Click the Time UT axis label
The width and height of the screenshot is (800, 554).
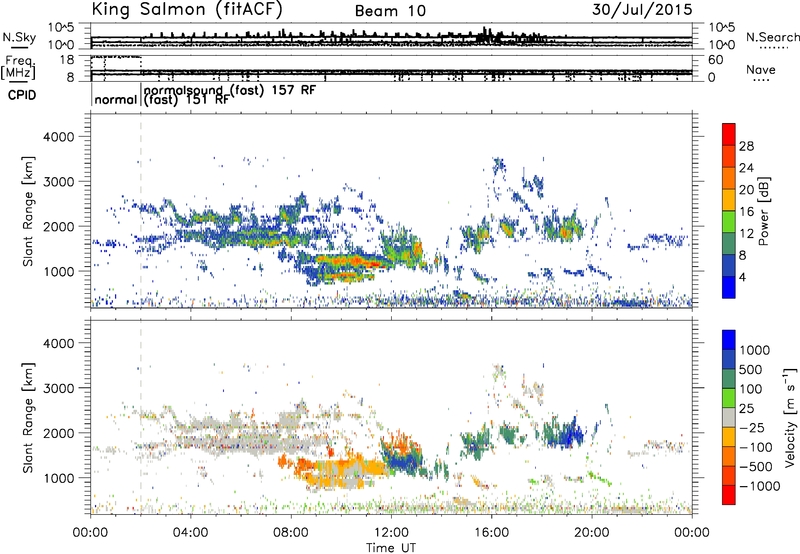(391, 548)
